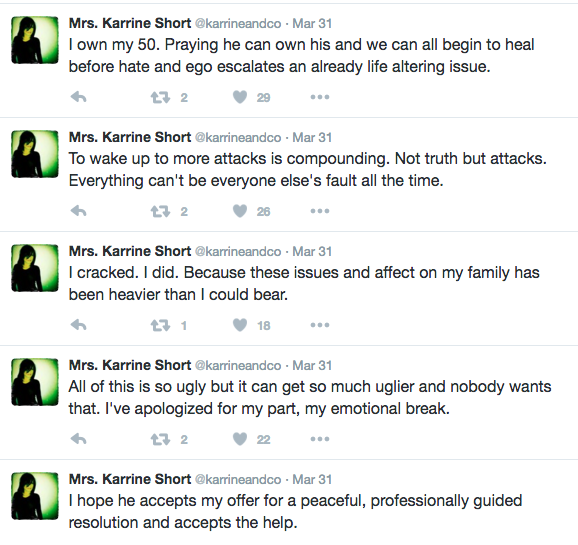The width and height of the screenshot is (578, 545).
Task: Retweet the "I cracked. I did." tweet
Action: click(160, 325)
